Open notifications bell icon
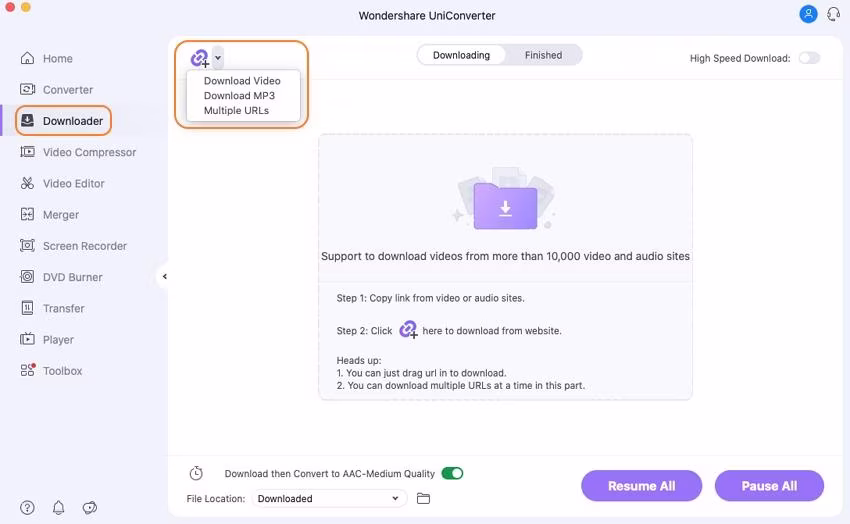The width and height of the screenshot is (850, 524). [58, 508]
